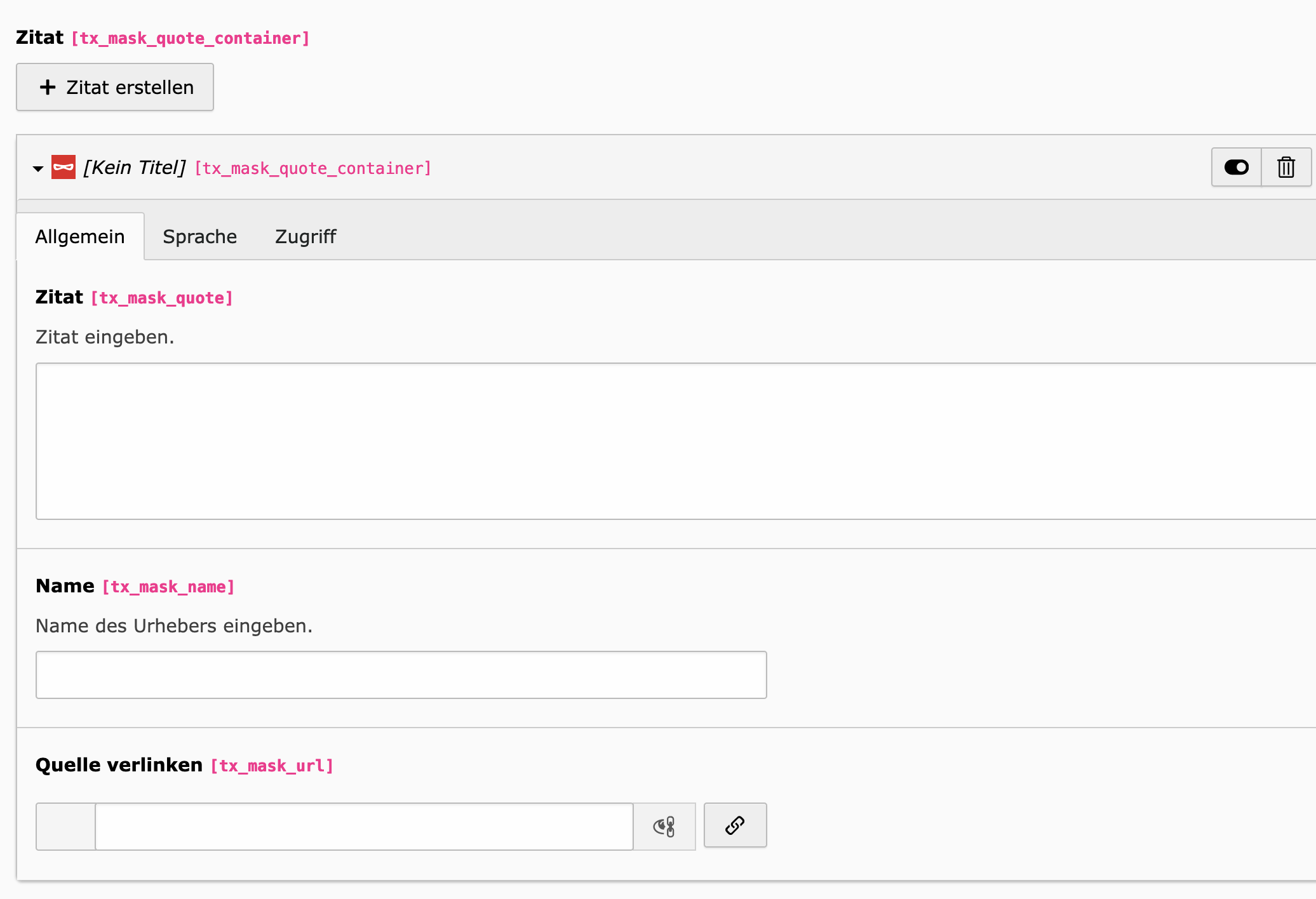Click the [Kein Titel] record title
Image resolution: width=1316 pixels, height=899 pixels.
135,168
